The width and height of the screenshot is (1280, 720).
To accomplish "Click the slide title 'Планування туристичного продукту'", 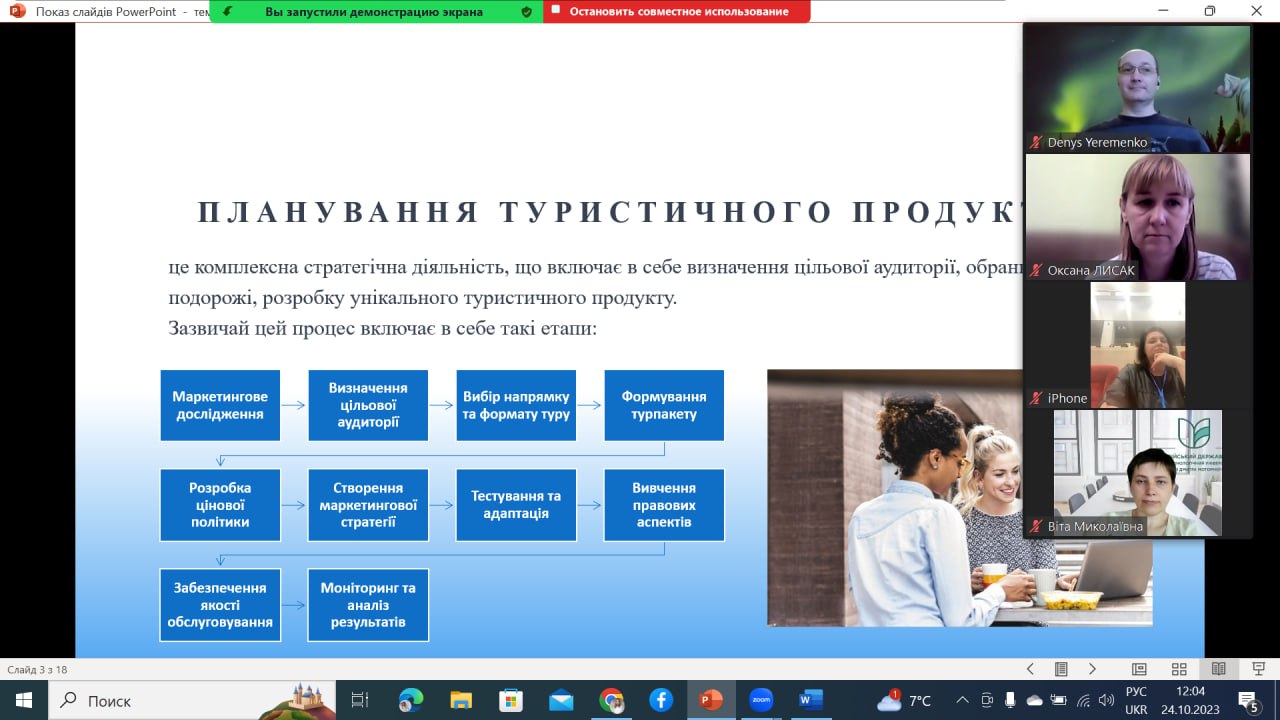I will [610, 212].
